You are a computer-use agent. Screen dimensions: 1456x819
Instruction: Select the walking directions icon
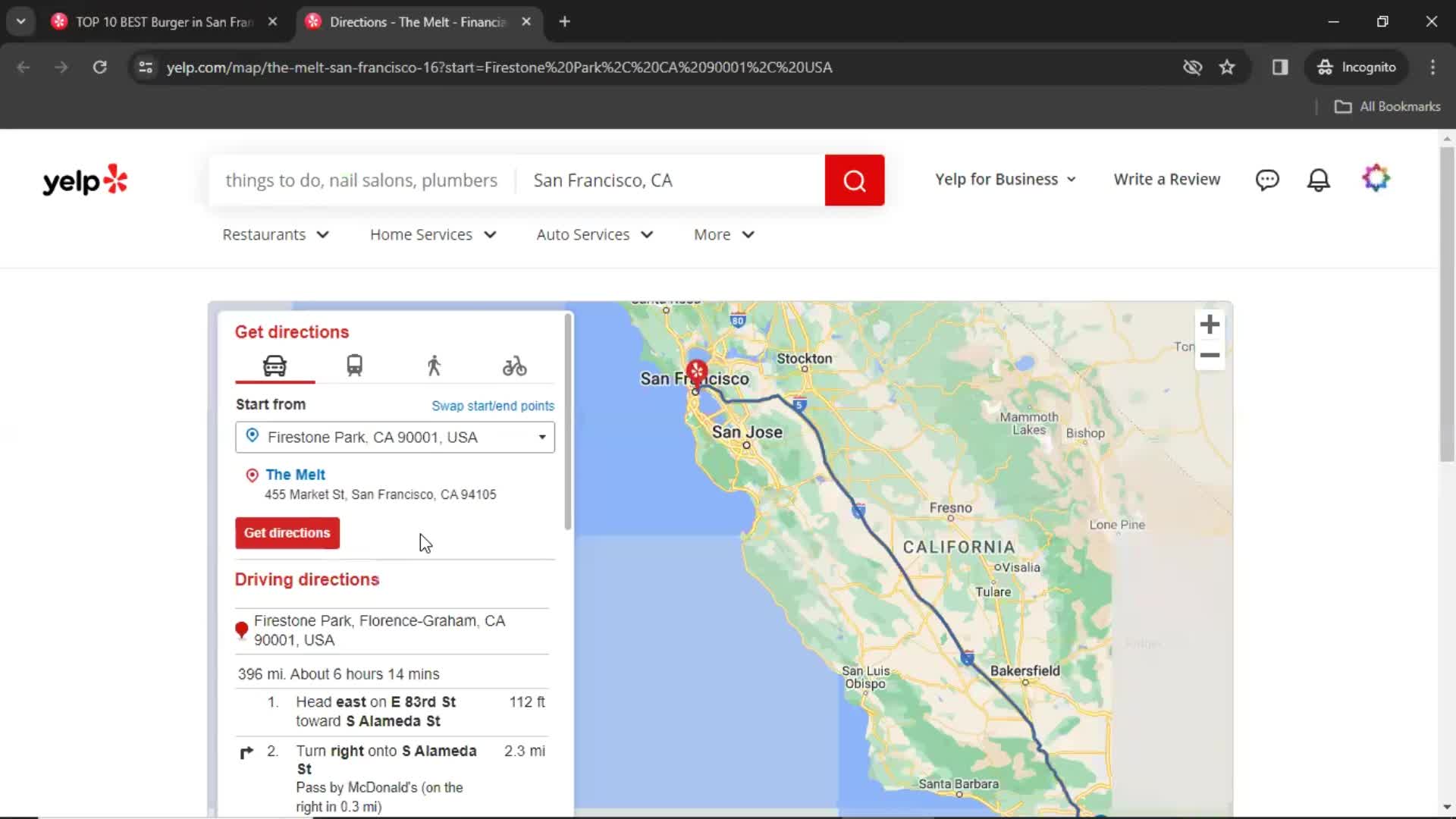(433, 366)
